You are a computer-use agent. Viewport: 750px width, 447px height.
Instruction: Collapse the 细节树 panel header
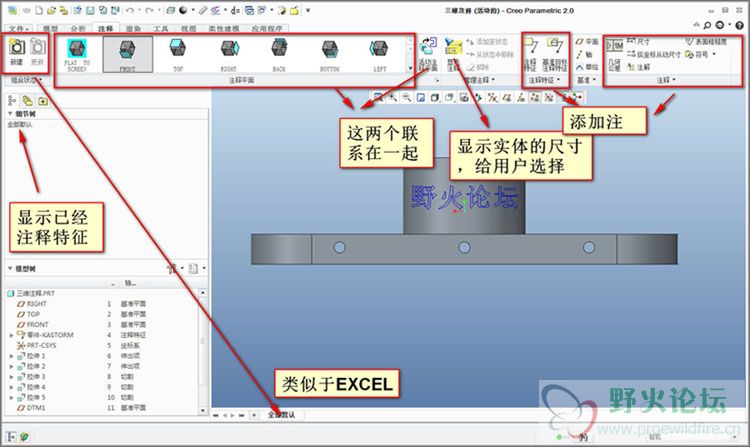(10, 114)
